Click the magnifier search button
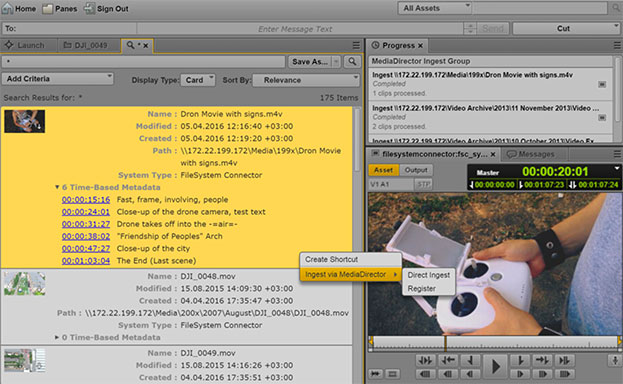 [x=352, y=62]
